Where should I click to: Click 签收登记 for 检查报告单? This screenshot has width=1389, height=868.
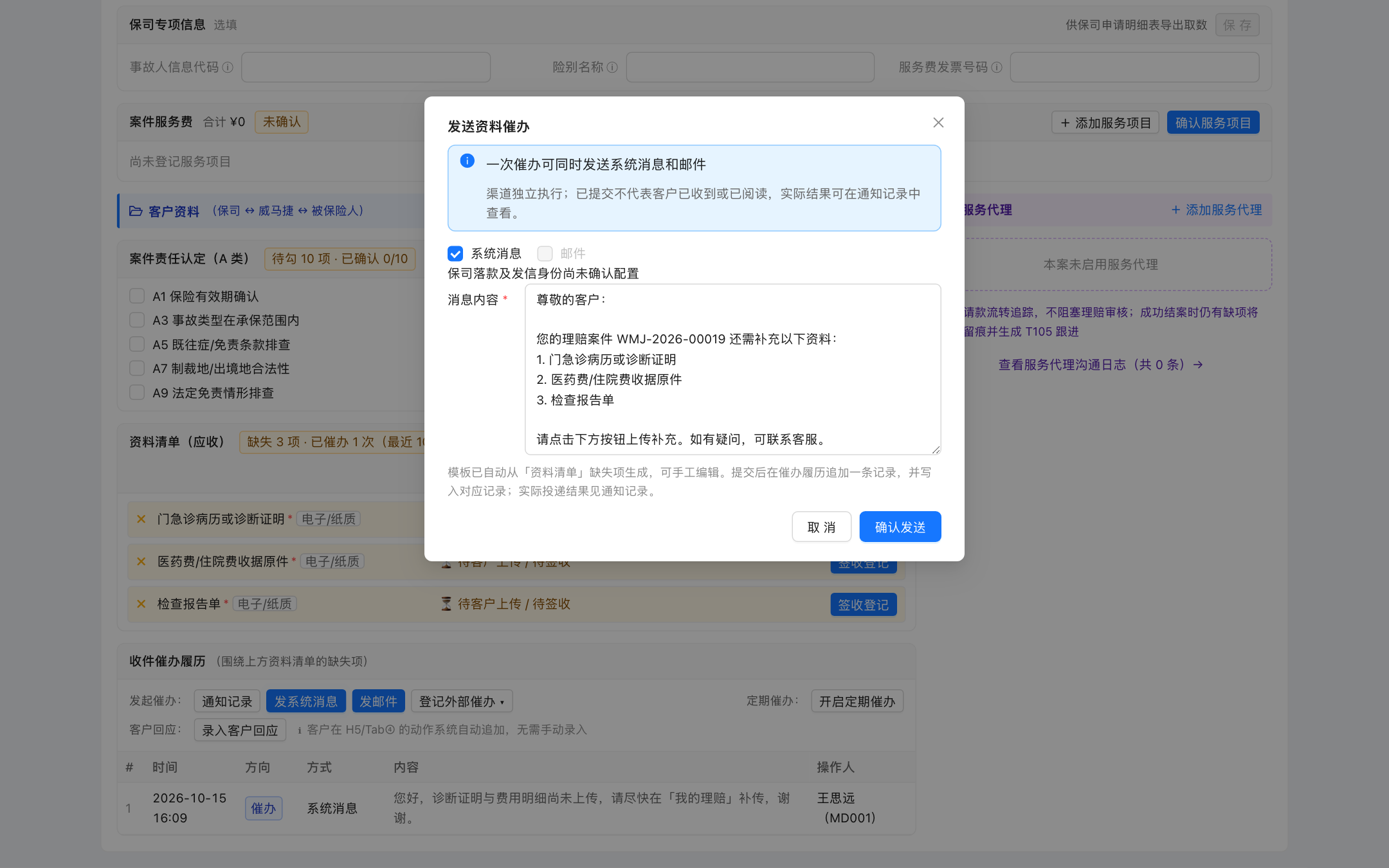(863, 604)
